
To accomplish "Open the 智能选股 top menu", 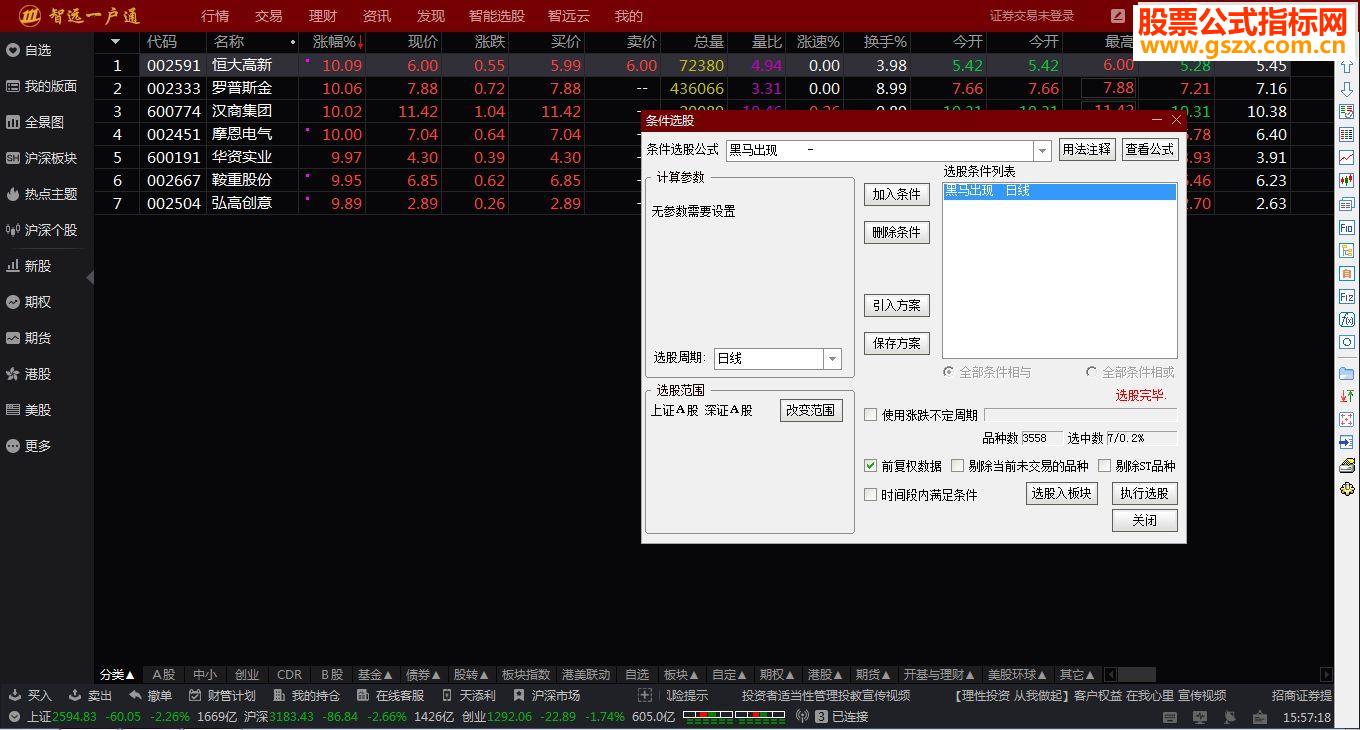I will 496,16.
